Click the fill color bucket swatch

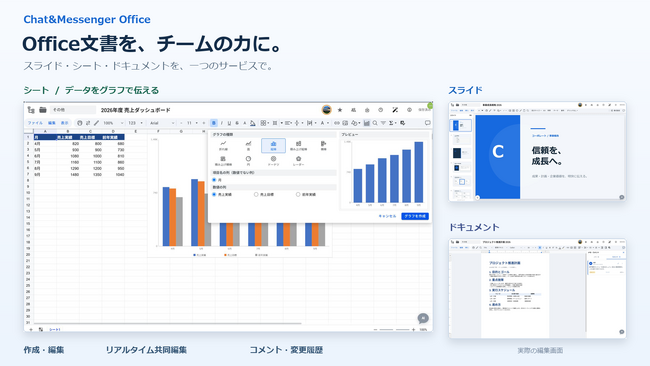coord(252,123)
